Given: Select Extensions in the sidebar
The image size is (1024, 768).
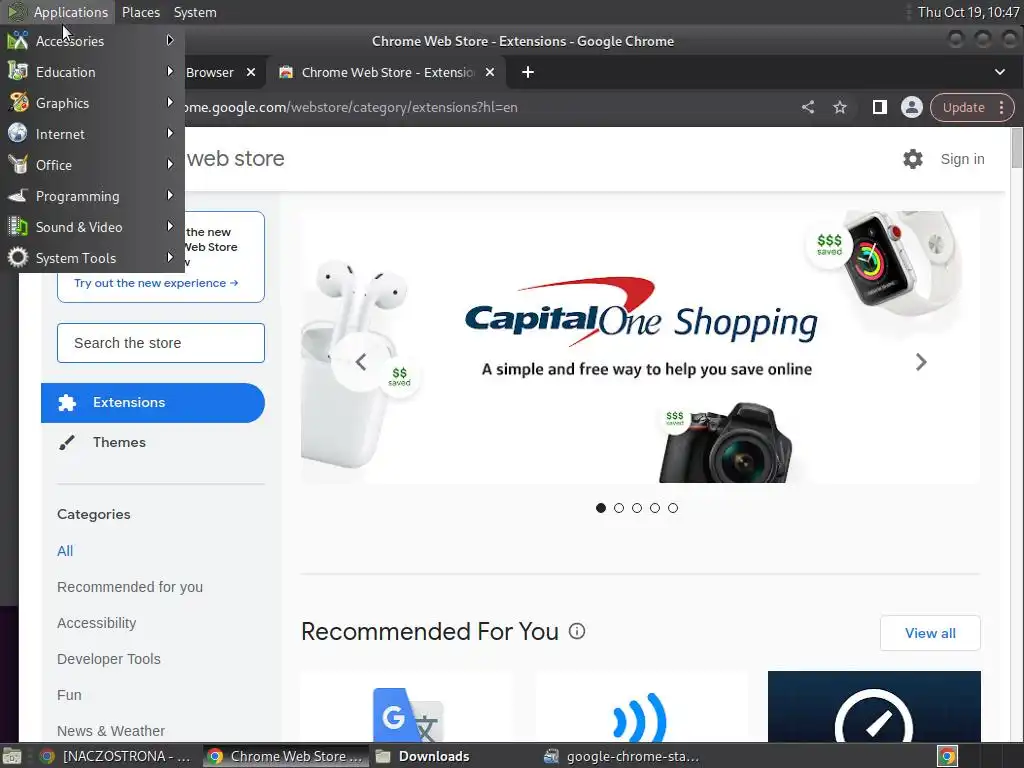Looking at the screenshot, I should [x=153, y=402].
